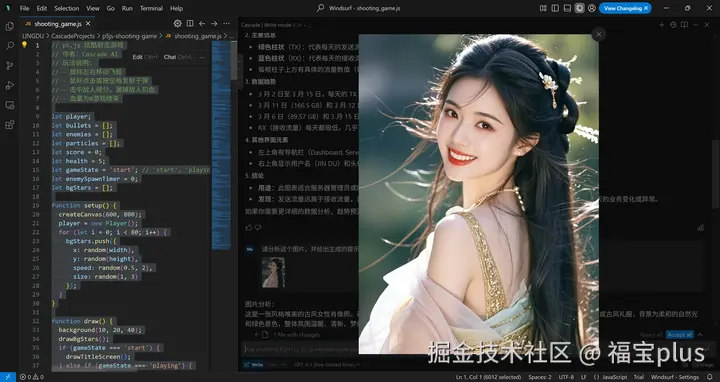The image size is (720, 382).
Task: Open Cascade panel more options ellipsis
Action: (696, 25)
